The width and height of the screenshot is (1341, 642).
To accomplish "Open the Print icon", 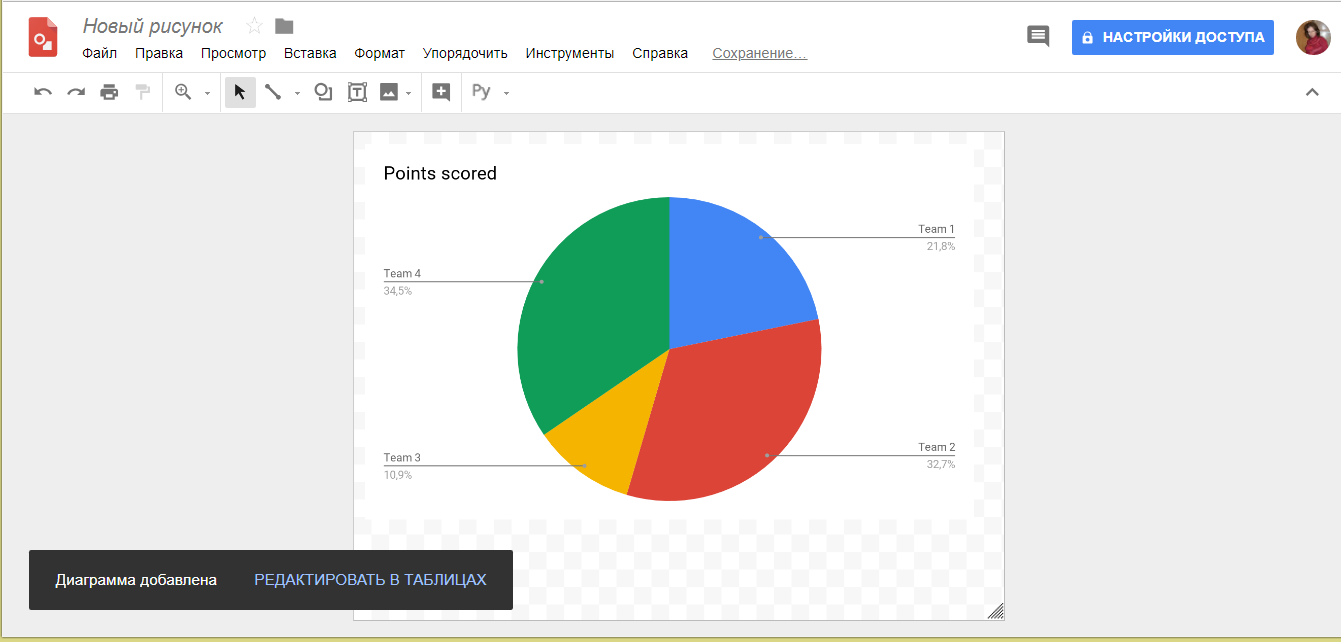I will tap(110, 91).
